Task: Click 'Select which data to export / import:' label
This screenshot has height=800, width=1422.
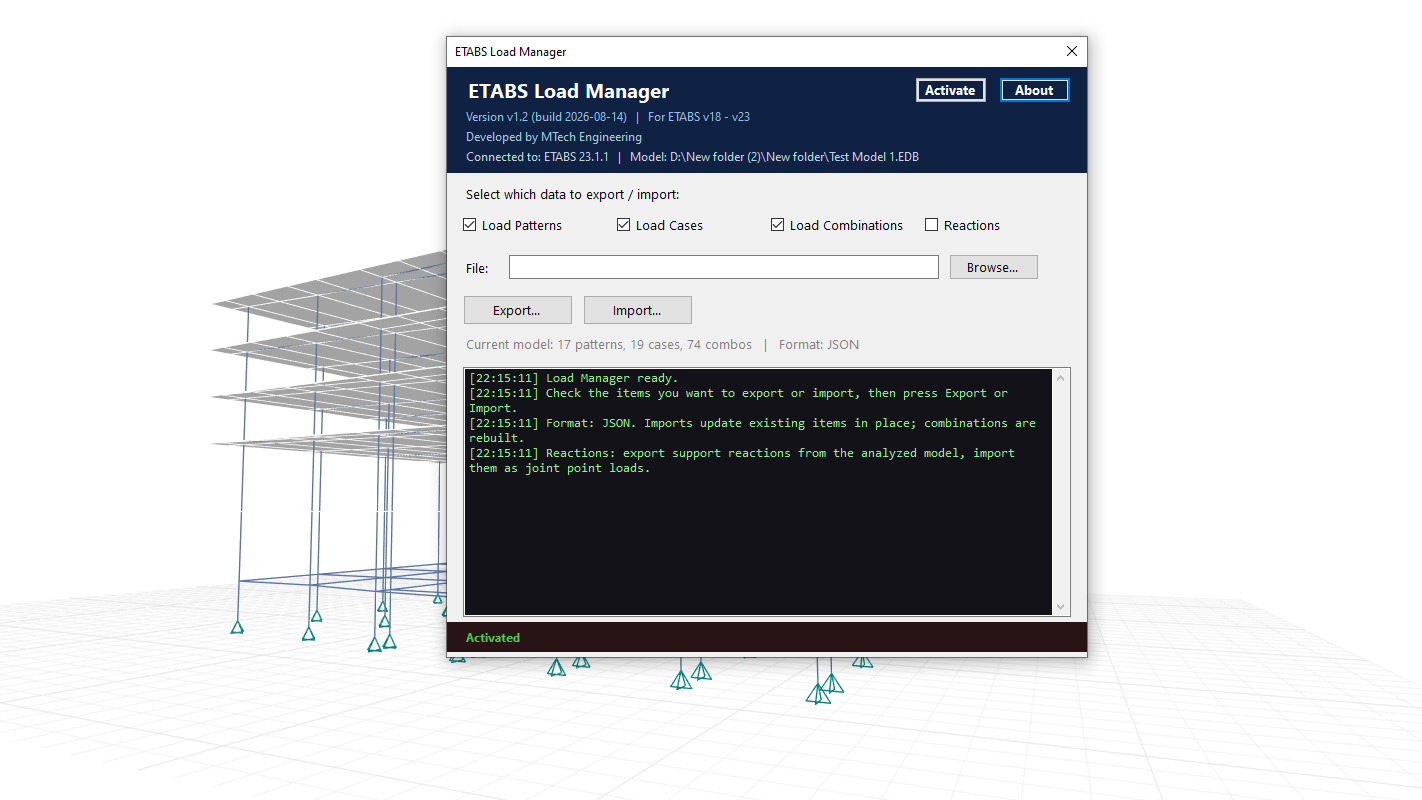Action: [572, 195]
